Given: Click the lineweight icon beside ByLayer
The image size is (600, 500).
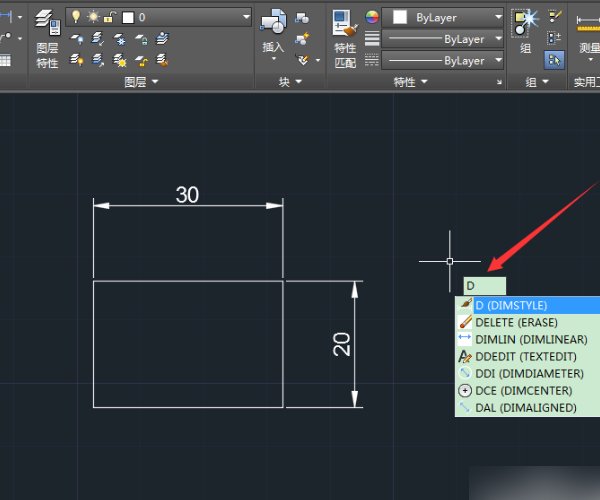Looking at the screenshot, I should [372, 39].
